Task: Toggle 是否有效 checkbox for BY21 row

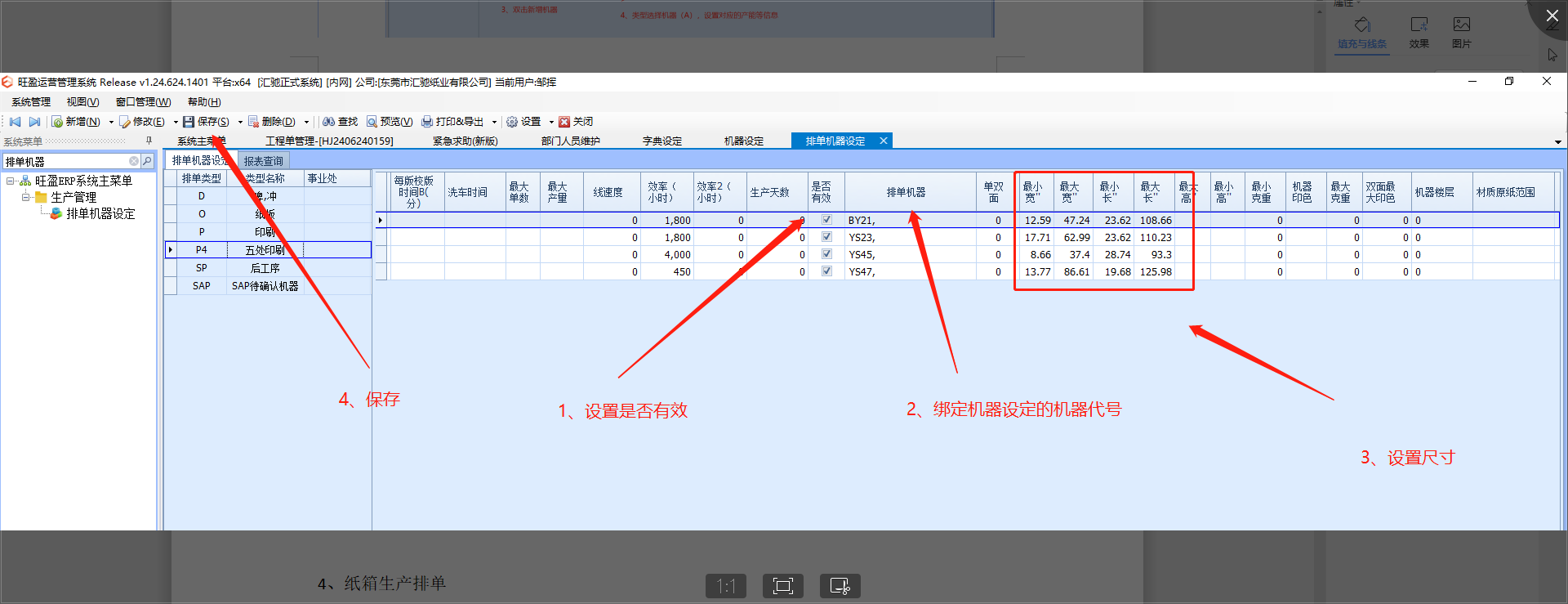Action: [x=826, y=220]
